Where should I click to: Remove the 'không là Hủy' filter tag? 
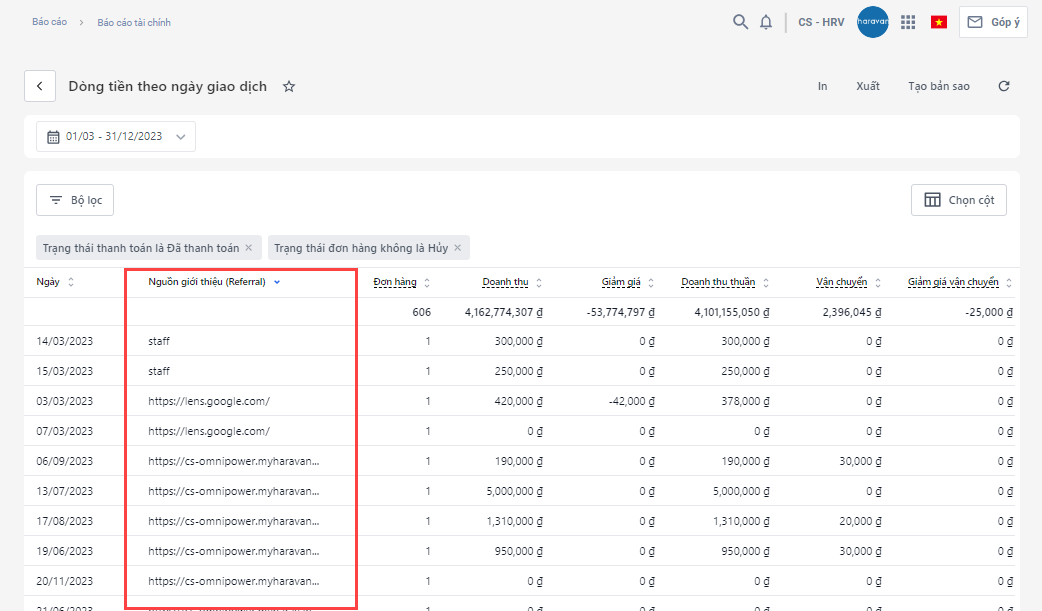click(458, 248)
